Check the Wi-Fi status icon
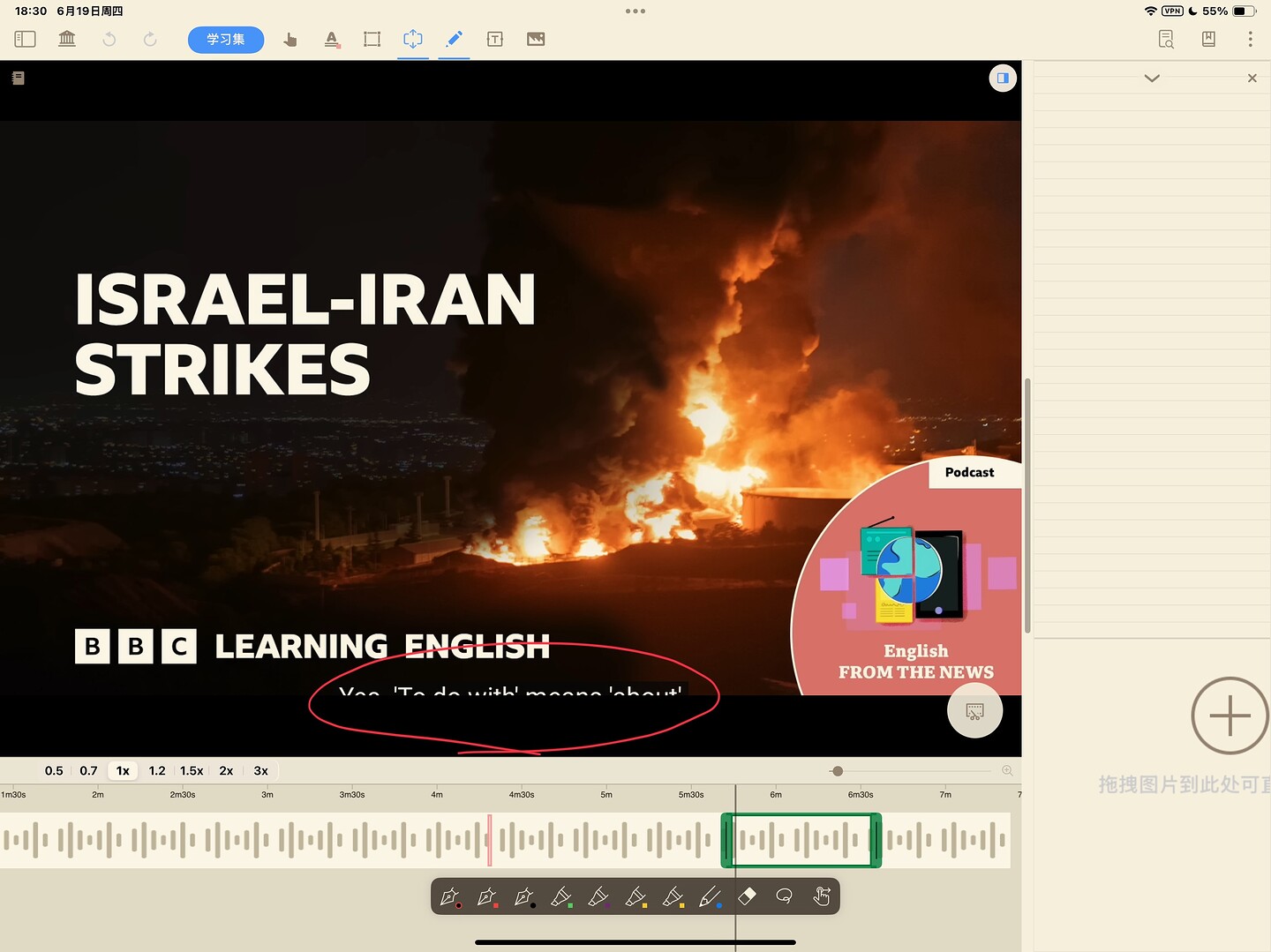The image size is (1271, 952). 1150,11
